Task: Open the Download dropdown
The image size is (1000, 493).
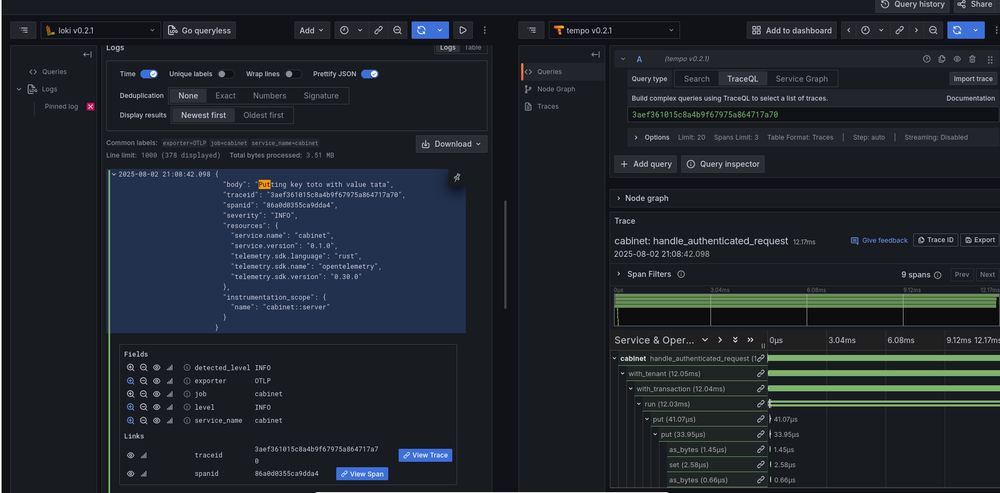Action: [452, 144]
